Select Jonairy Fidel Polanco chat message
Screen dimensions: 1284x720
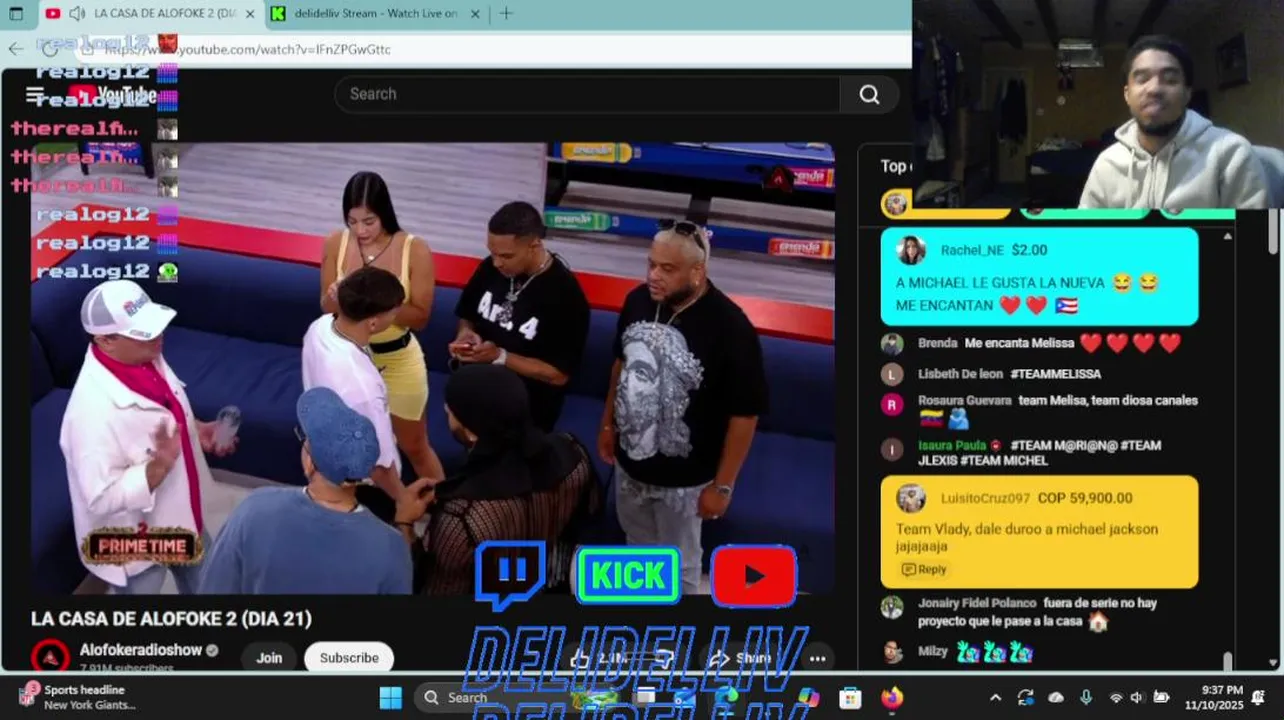1040,612
